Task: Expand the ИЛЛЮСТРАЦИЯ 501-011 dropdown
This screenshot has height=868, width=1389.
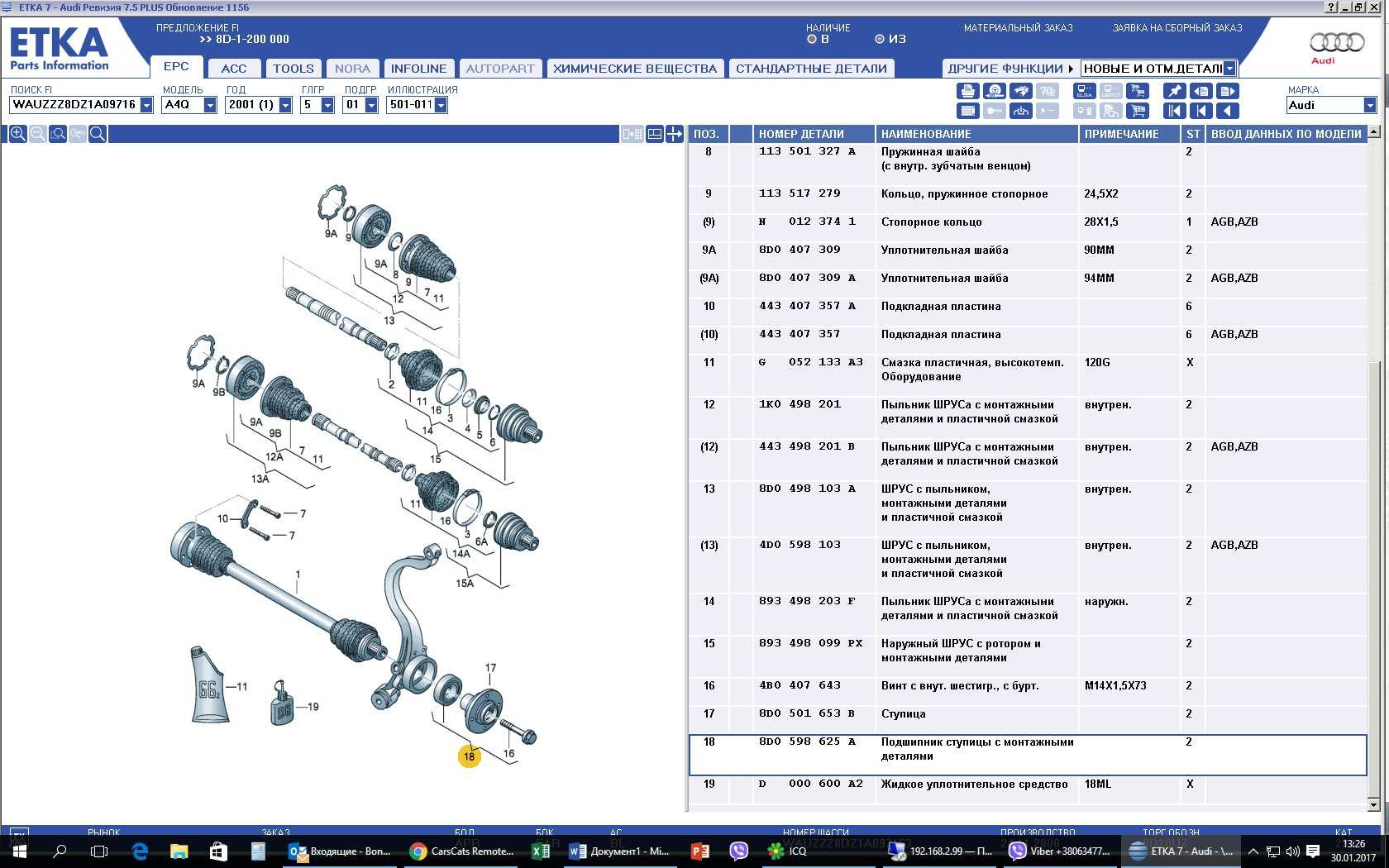Action: [441, 105]
